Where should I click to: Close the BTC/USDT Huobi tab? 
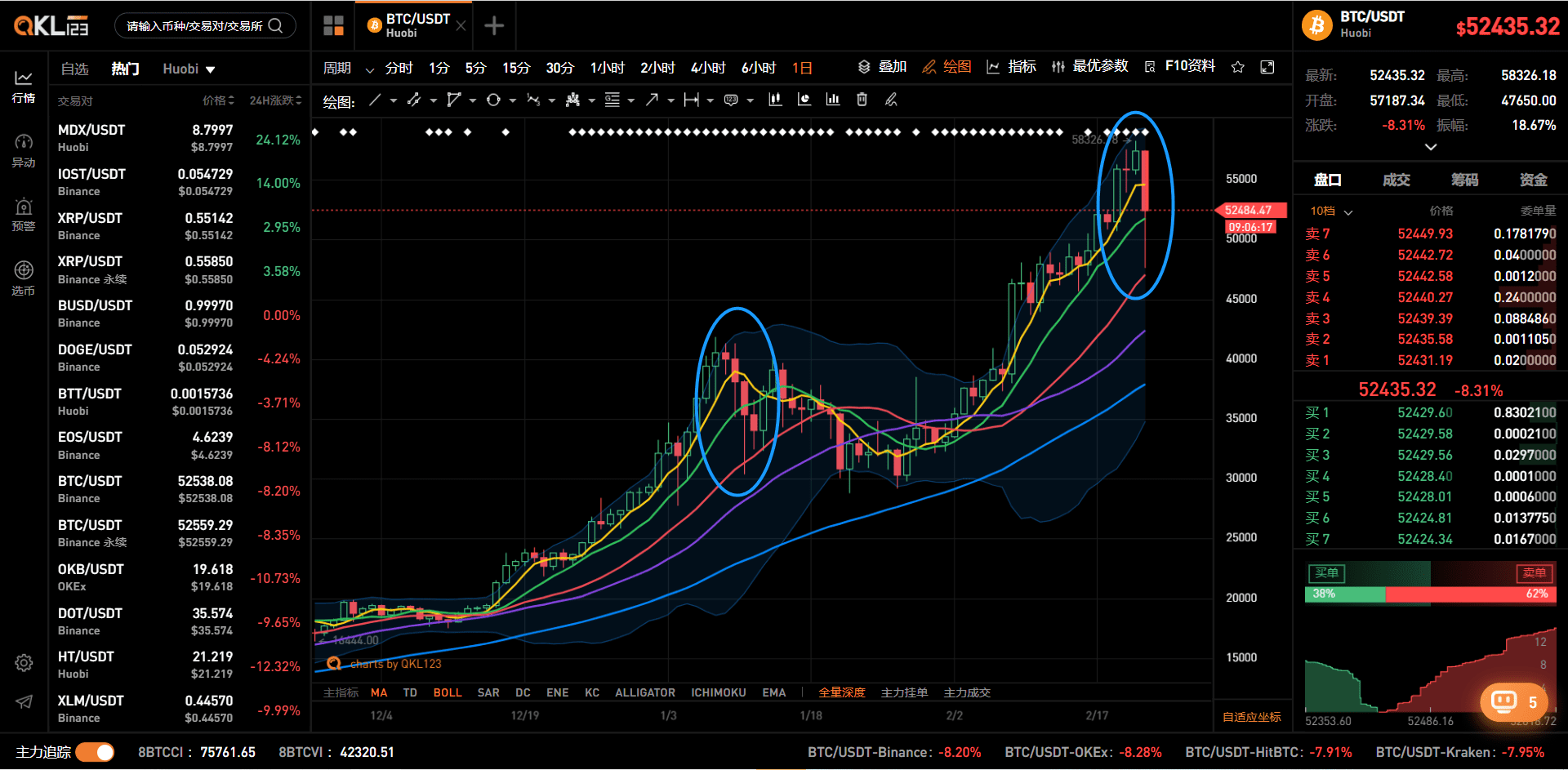[x=461, y=26]
